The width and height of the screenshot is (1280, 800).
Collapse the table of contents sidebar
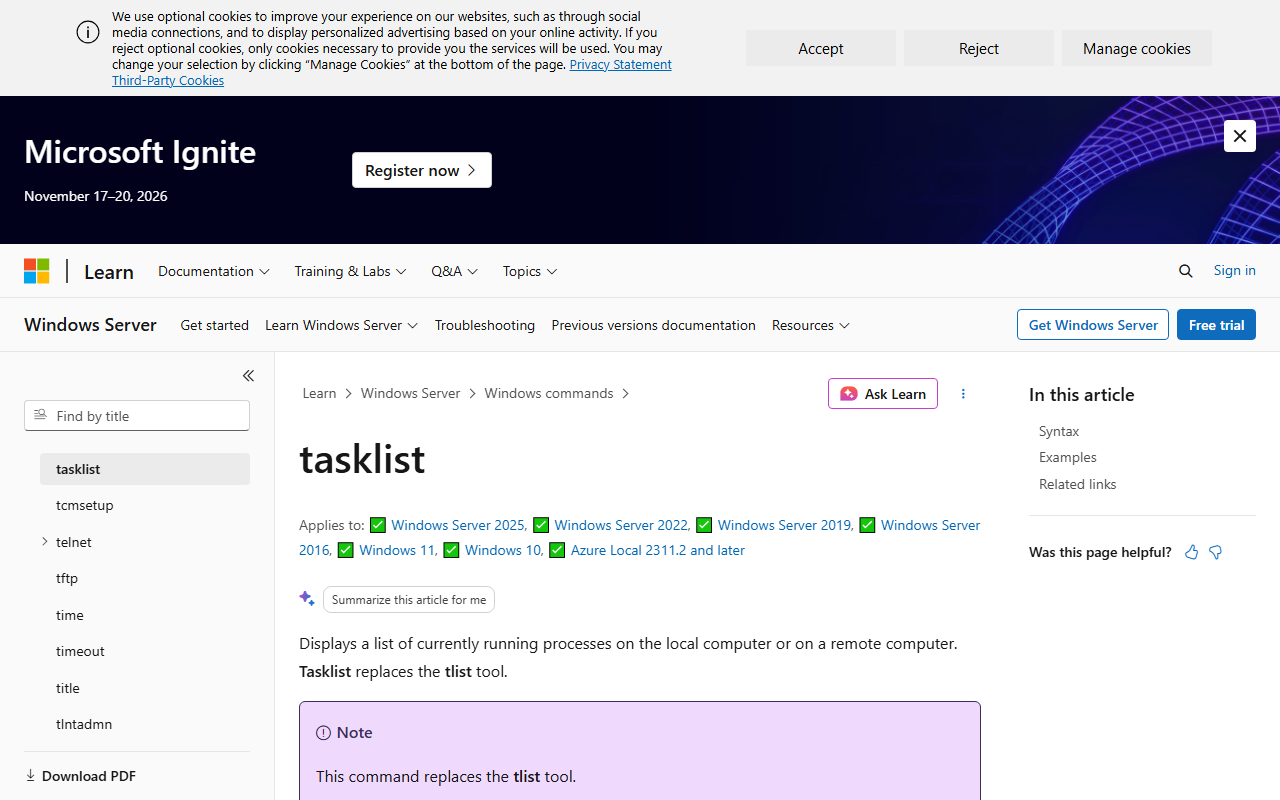248,376
